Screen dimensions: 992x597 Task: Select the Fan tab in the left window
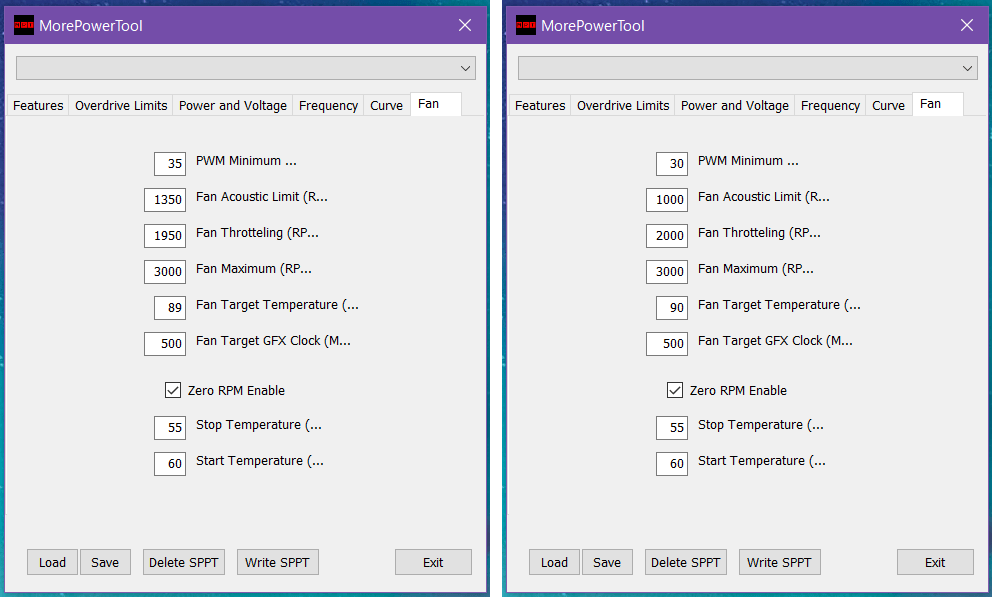pyautogui.click(x=436, y=104)
